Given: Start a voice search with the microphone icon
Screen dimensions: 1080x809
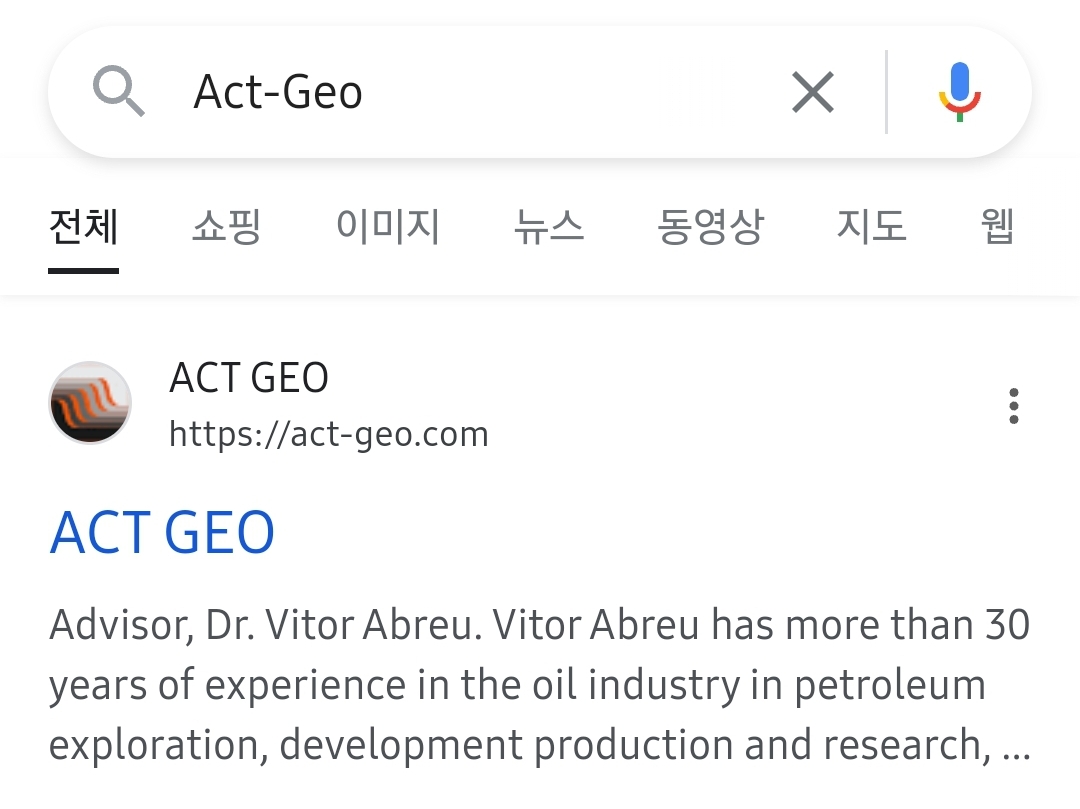Looking at the screenshot, I should pos(959,91).
